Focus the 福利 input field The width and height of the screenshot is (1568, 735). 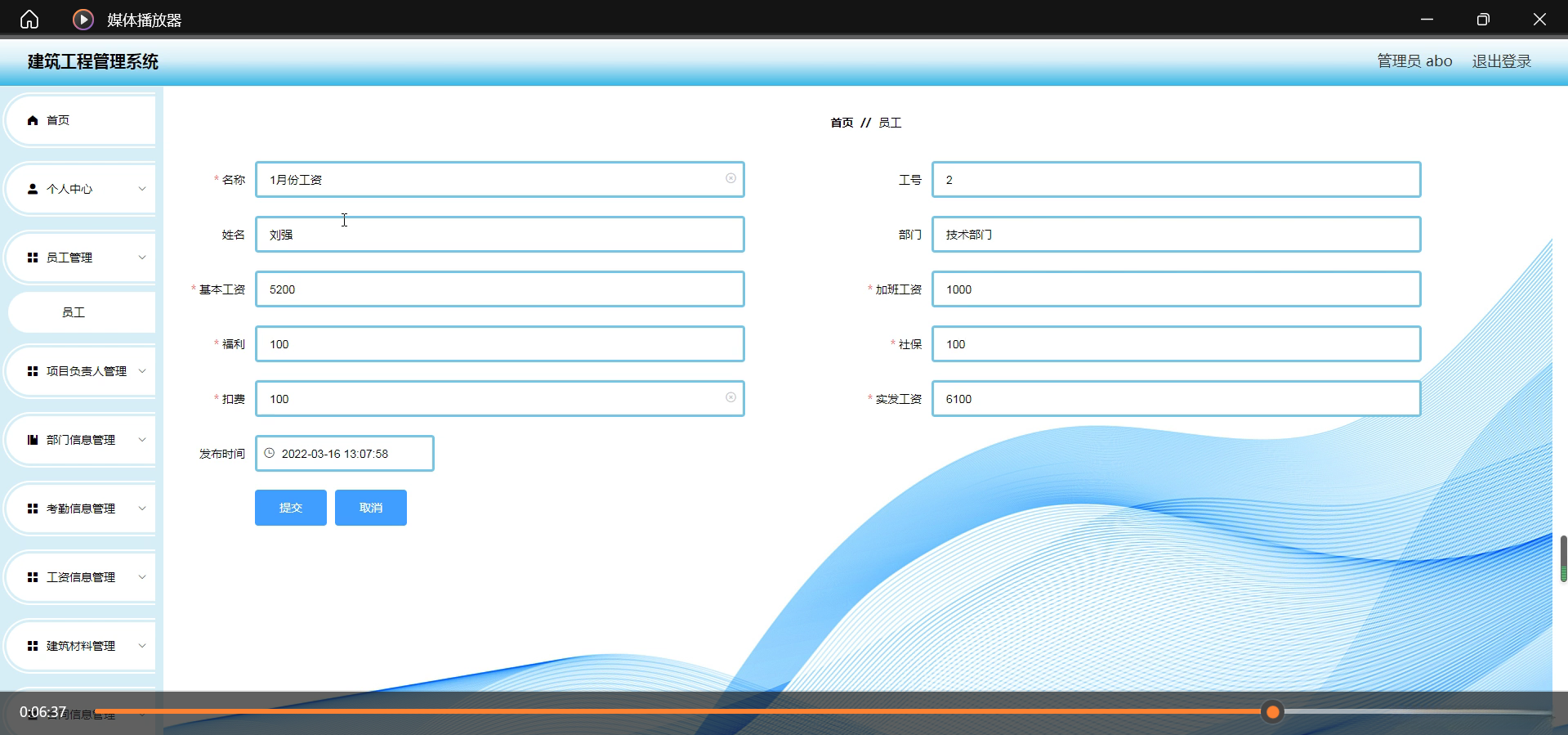click(x=499, y=344)
